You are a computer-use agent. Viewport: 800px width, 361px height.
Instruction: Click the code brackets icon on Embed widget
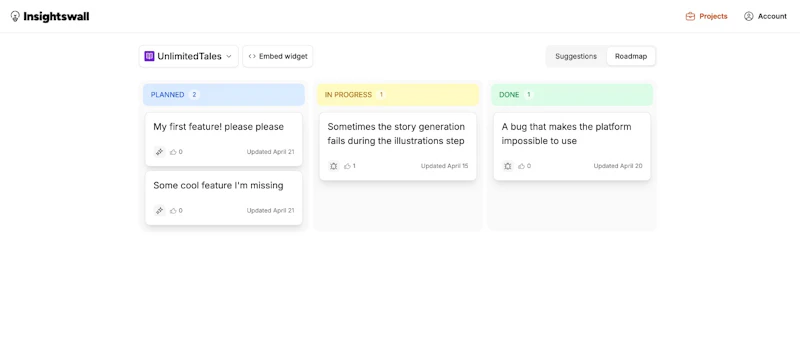[x=252, y=56]
